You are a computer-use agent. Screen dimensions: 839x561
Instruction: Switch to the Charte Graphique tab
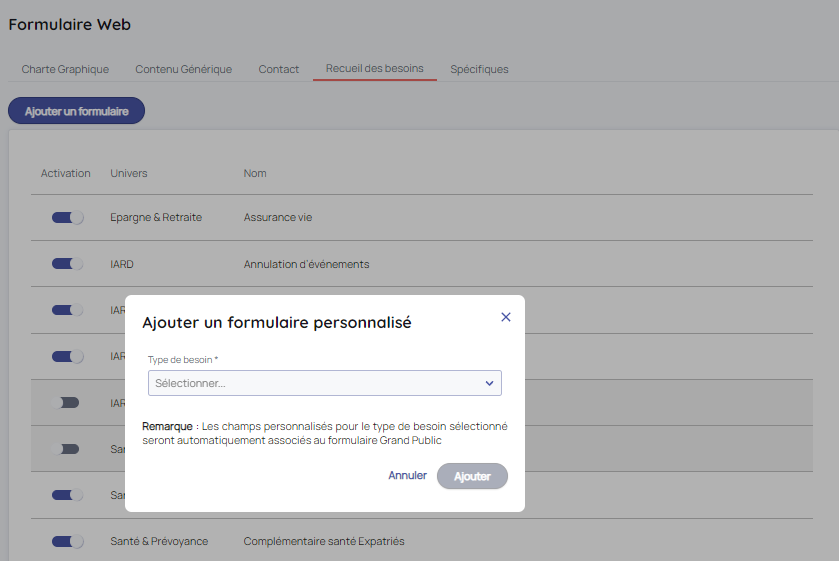coord(65,69)
